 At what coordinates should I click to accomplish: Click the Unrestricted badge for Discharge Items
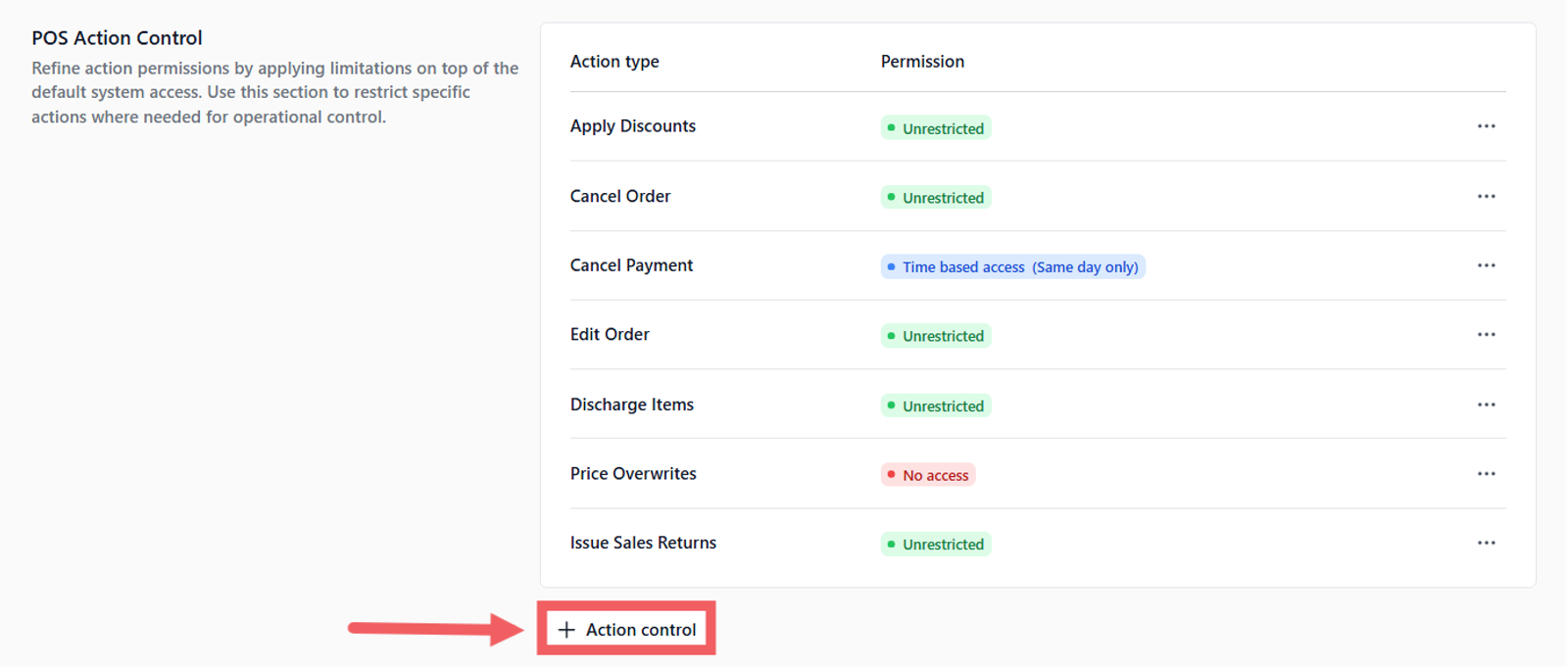(x=936, y=406)
